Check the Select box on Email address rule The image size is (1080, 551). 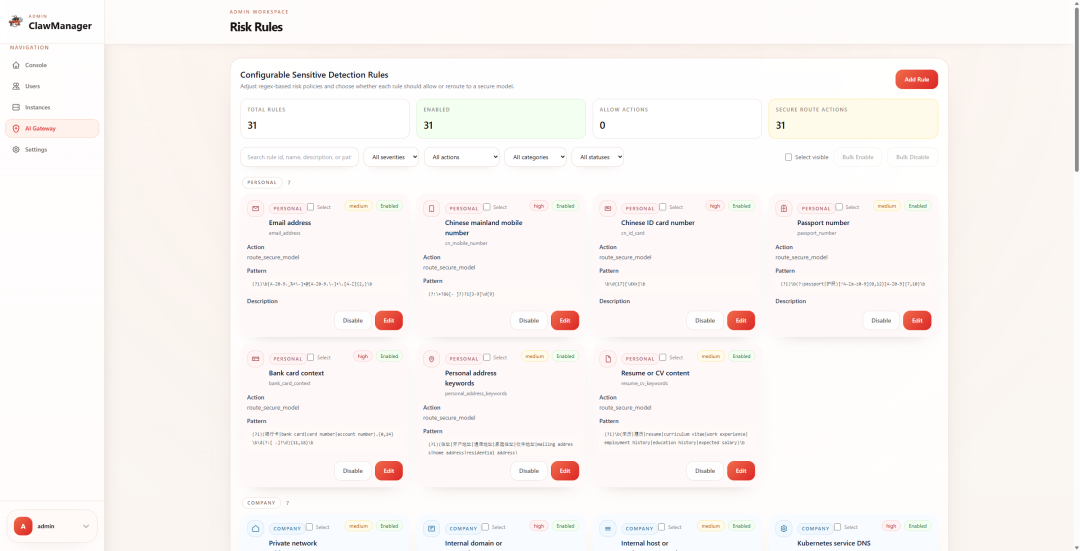[311, 207]
